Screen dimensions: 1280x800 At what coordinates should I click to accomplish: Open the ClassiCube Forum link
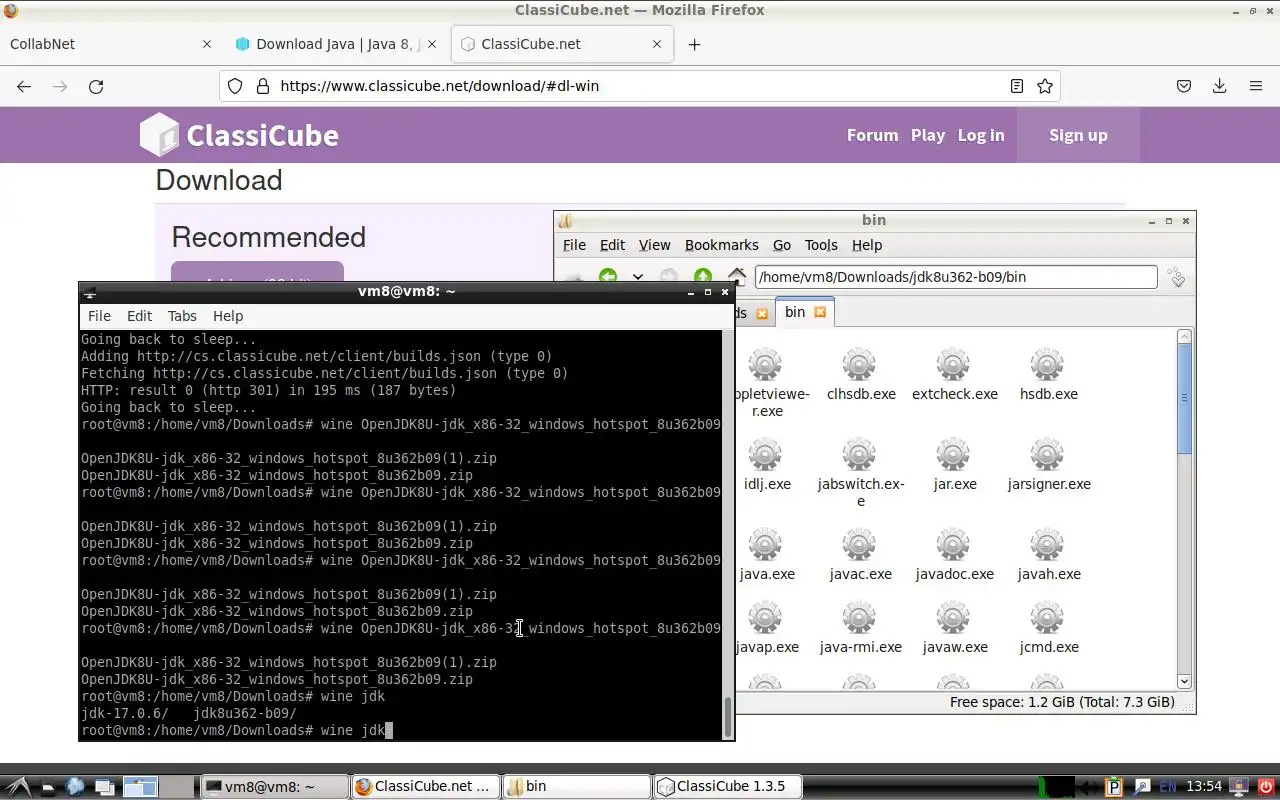872,135
